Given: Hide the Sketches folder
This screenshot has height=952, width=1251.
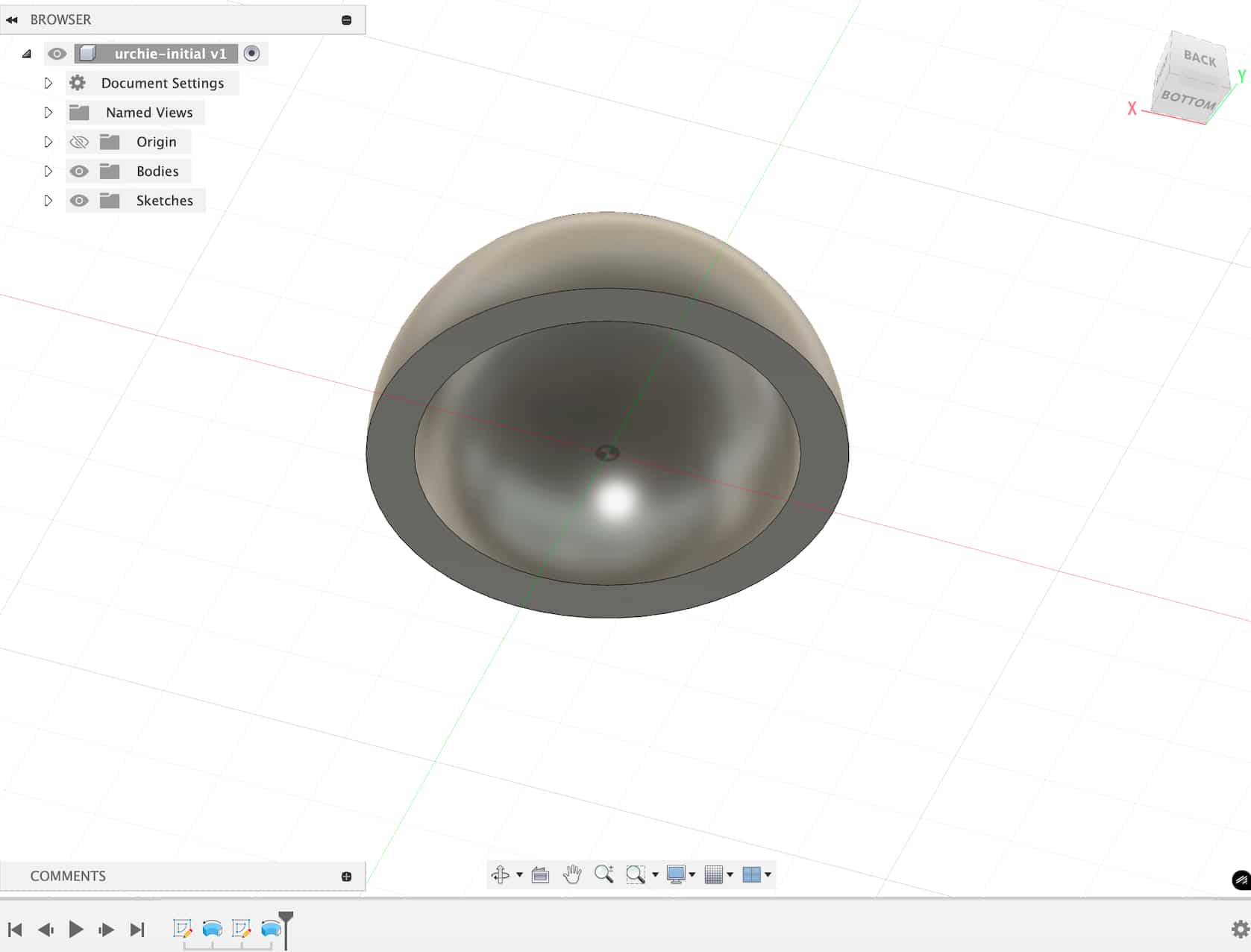Looking at the screenshot, I should click(79, 201).
